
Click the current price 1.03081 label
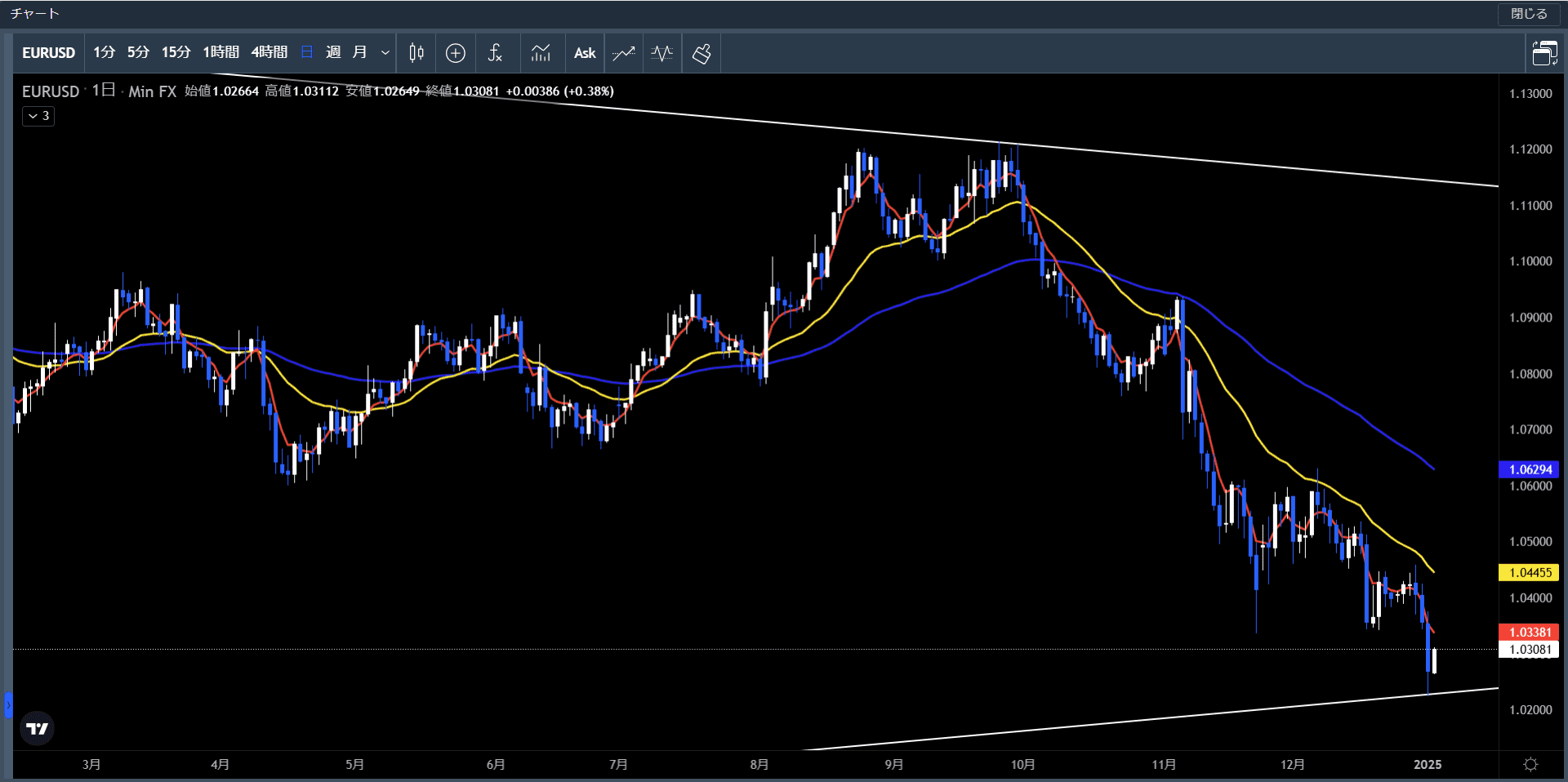[1529, 650]
